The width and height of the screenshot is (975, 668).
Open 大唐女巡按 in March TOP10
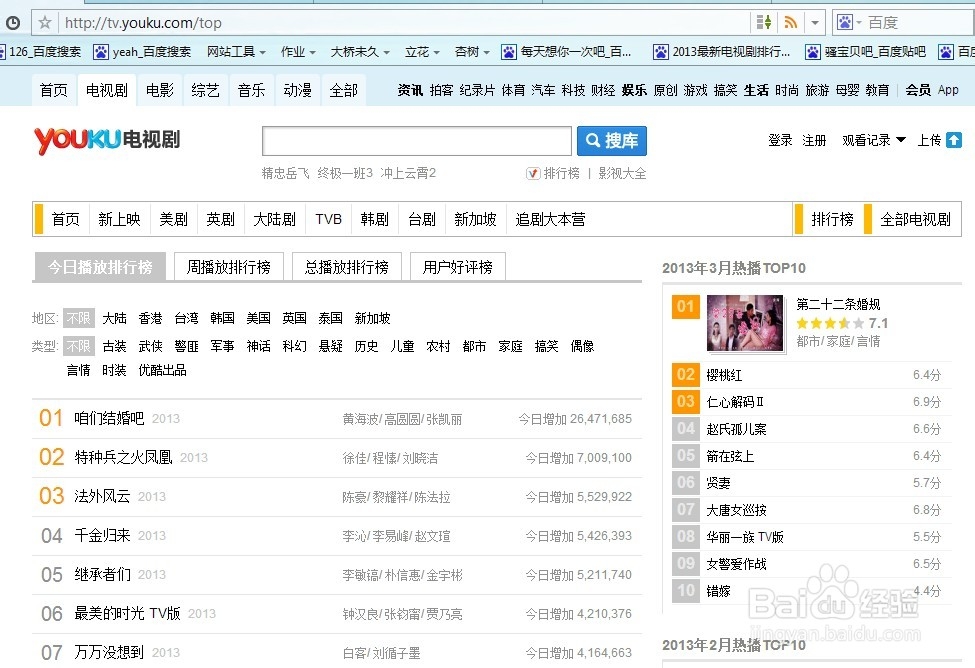point(736,510)
